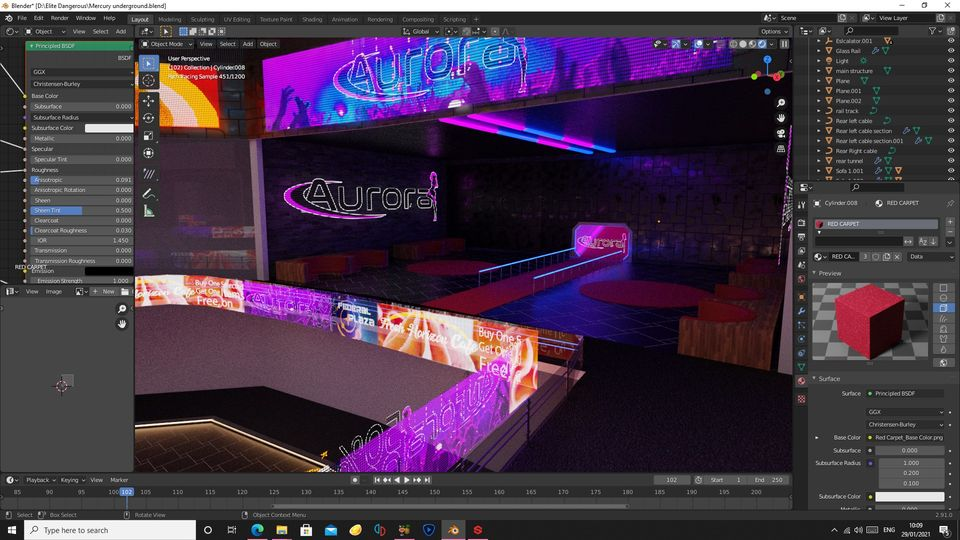Hide Escalator.001 in the outliner

coord(951,41)
